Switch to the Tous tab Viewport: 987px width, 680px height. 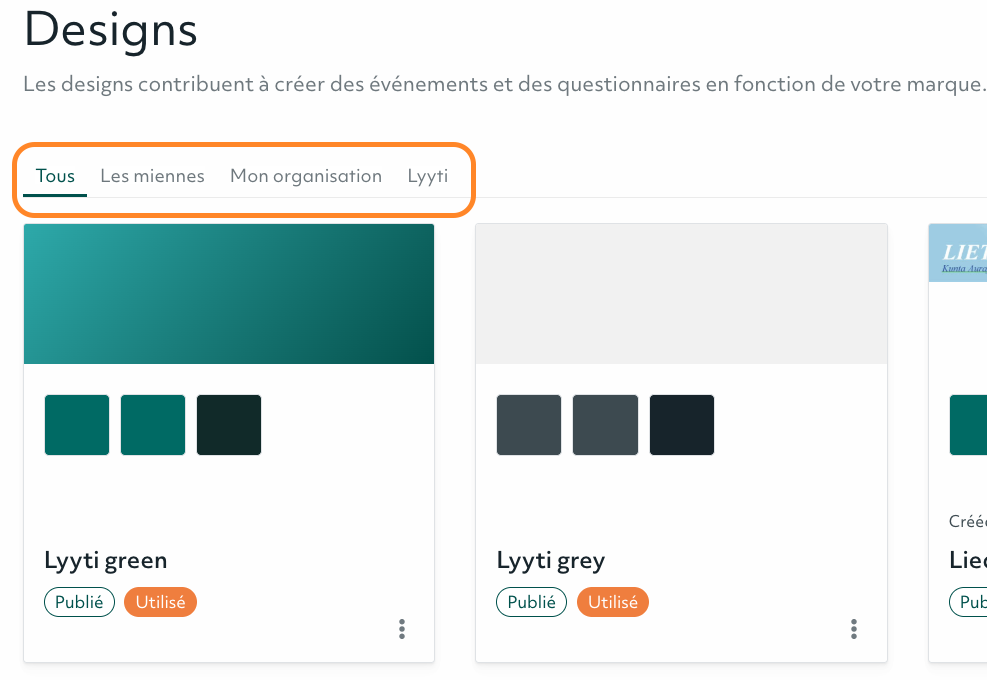pyautogui.click(x=55, y=176)
